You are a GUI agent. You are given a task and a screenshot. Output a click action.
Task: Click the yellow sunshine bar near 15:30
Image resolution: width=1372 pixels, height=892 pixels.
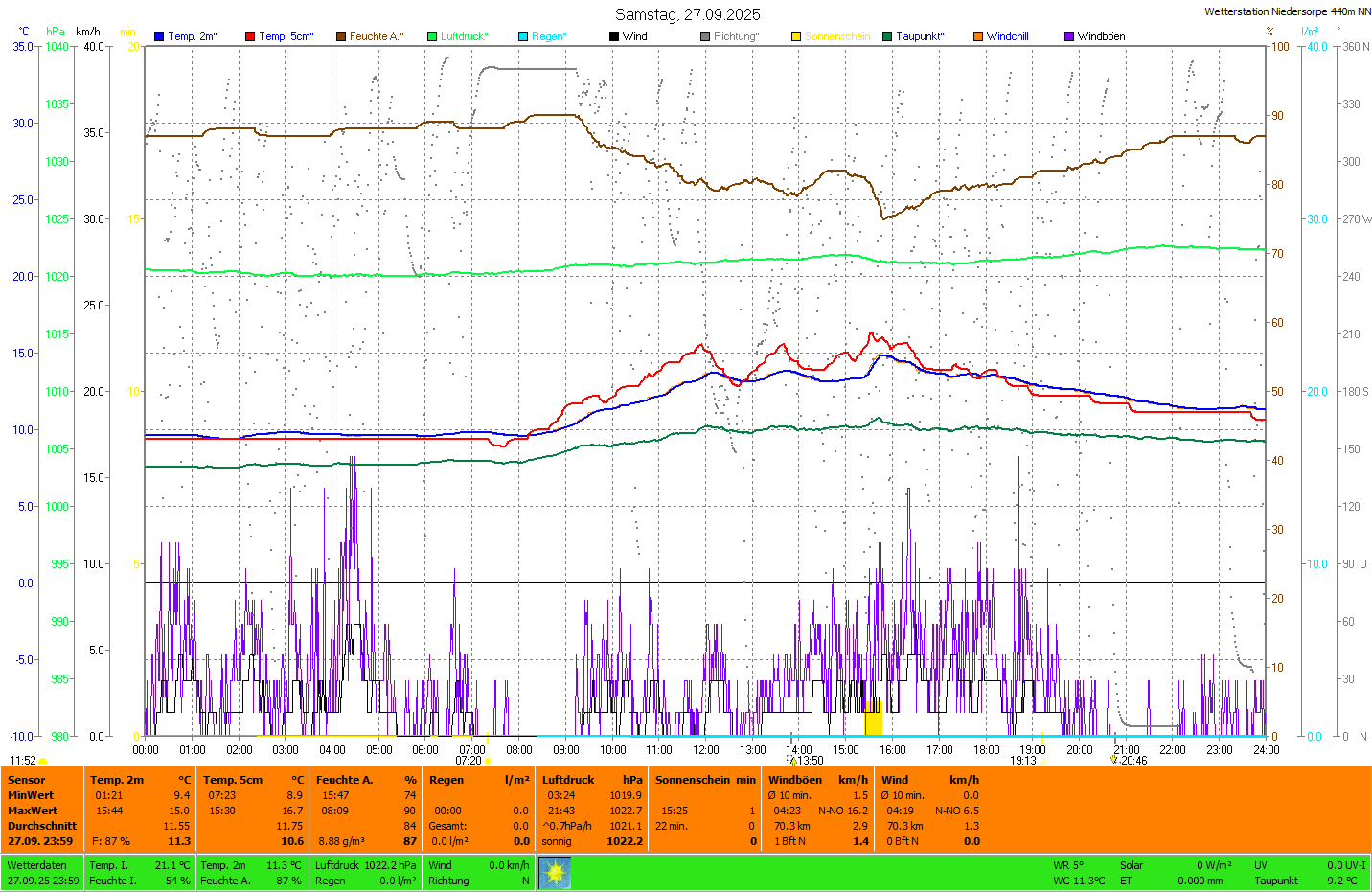coord(873,720)
